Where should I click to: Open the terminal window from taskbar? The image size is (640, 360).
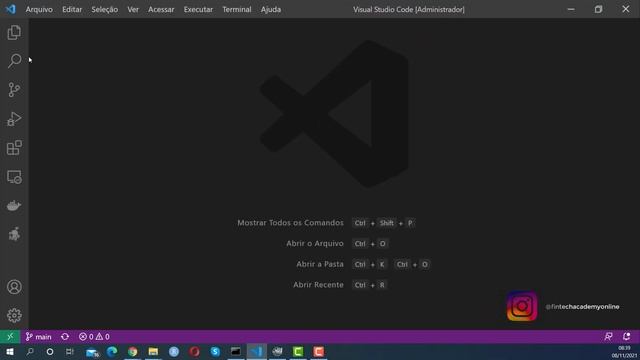[x=236, y=351]
